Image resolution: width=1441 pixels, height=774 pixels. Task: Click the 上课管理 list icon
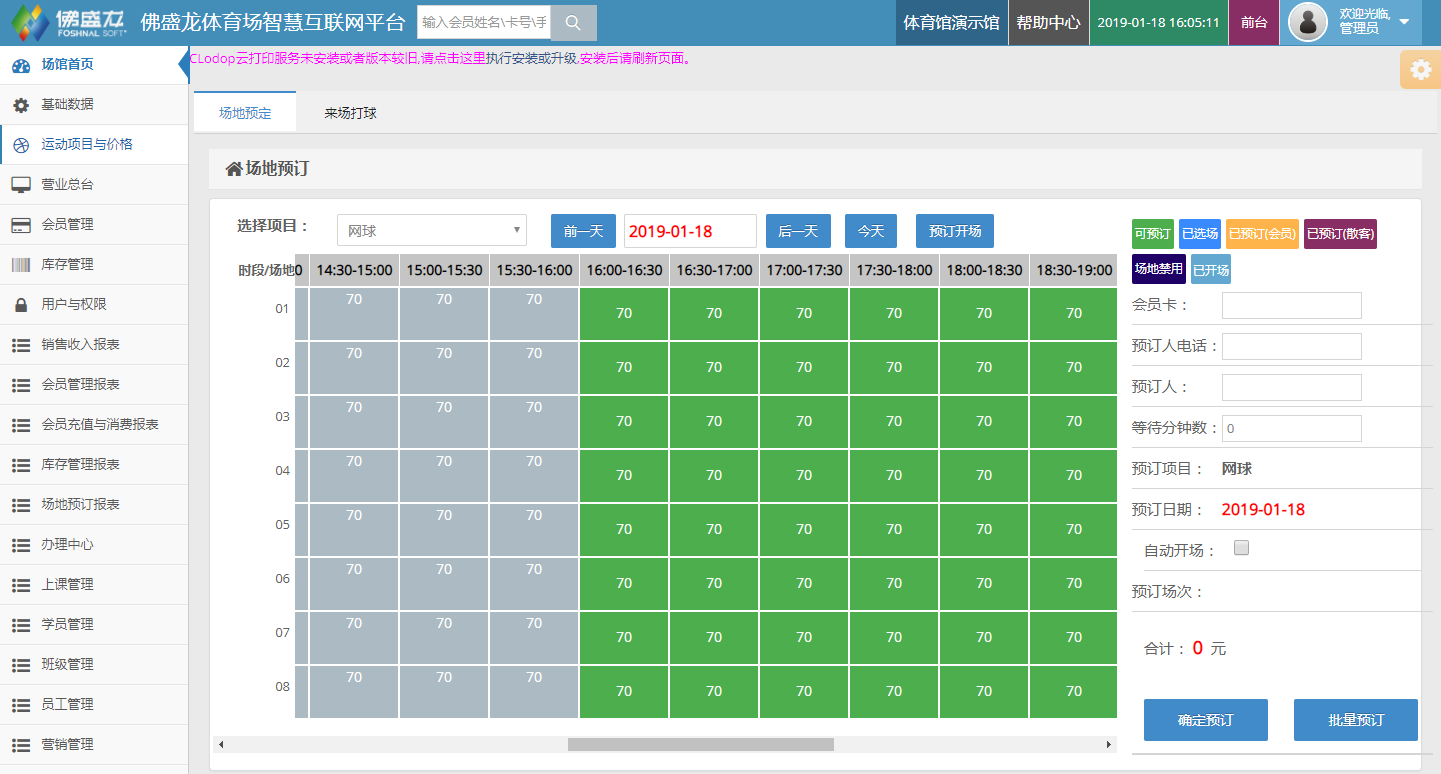click(21, 585)
